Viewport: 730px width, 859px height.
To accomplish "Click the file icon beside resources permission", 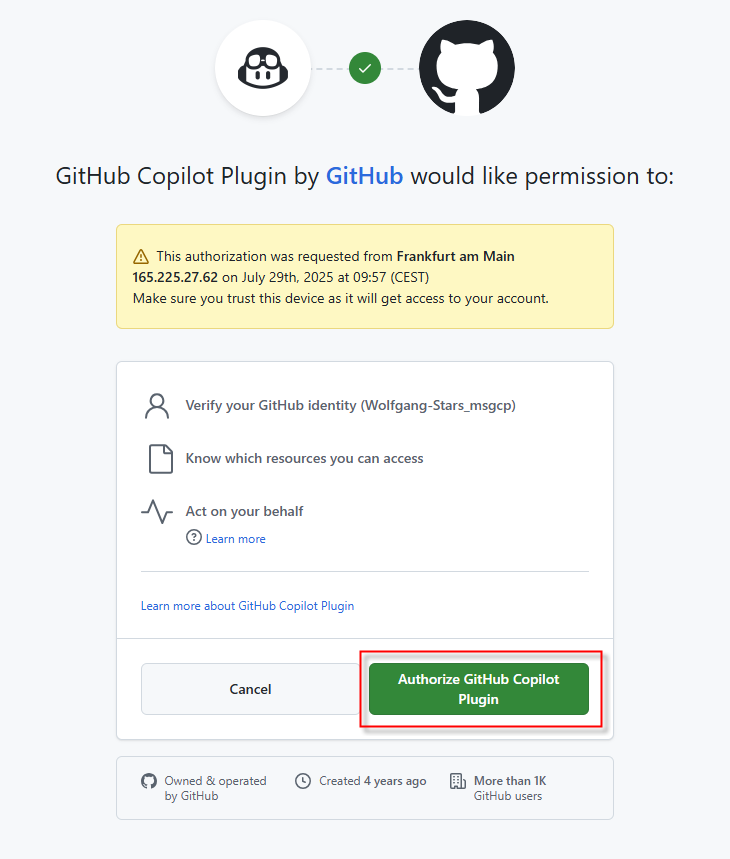I will tap(161, 459).
